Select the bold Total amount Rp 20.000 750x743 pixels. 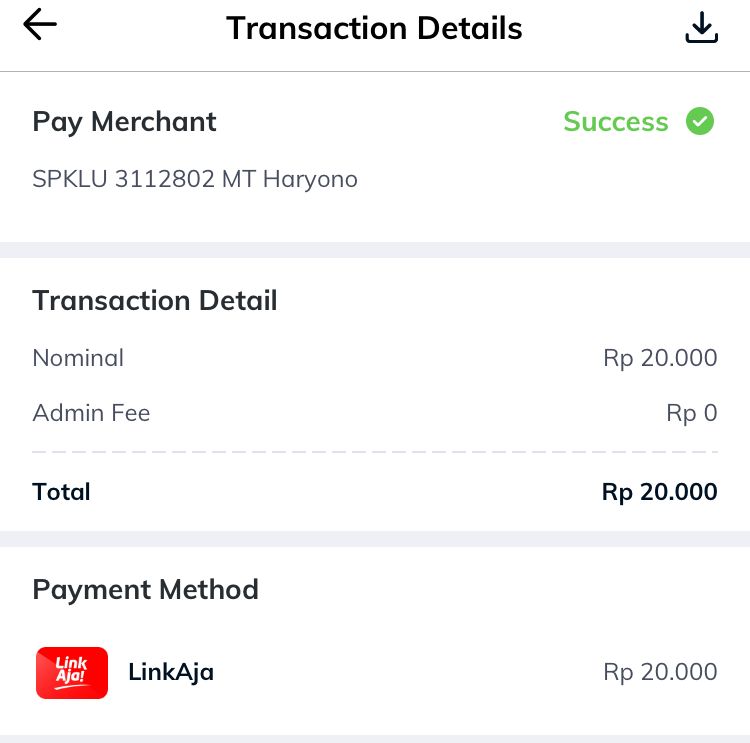659,492
